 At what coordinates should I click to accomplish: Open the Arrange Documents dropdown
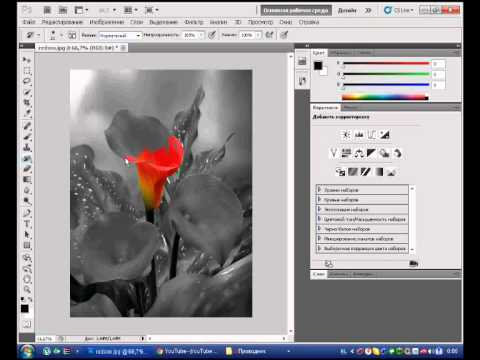131,10
